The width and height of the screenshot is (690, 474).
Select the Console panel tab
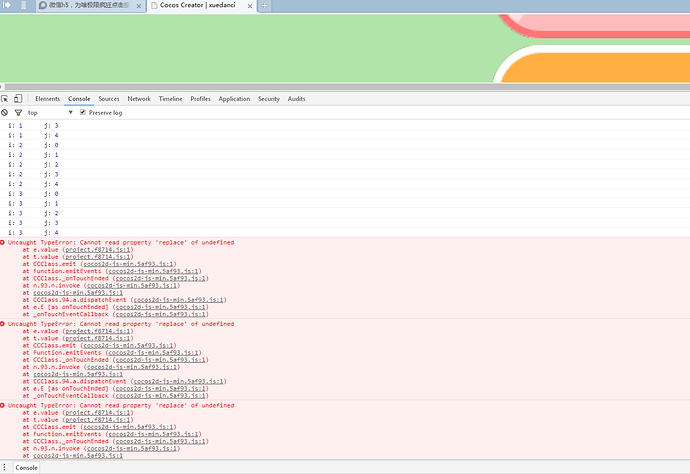pyautogui.click(x=79, y=99)
